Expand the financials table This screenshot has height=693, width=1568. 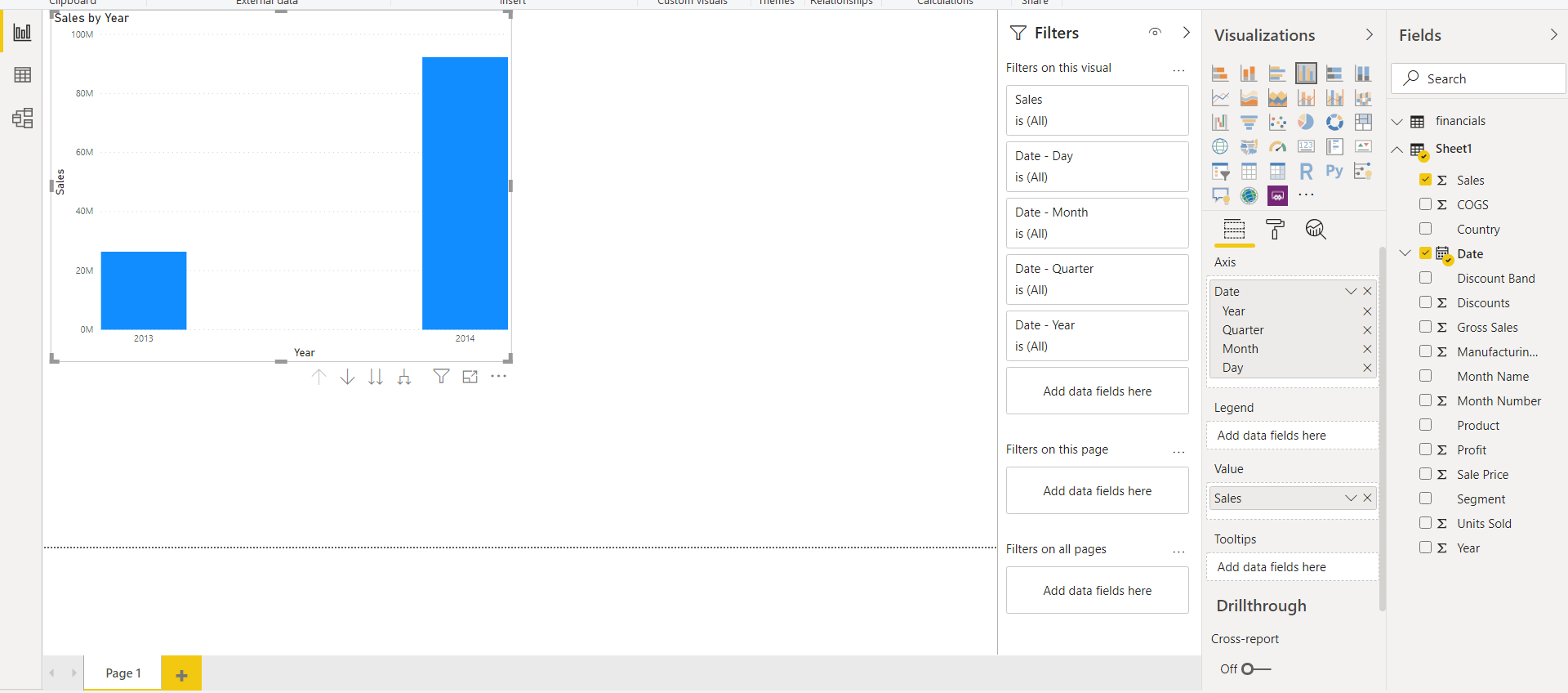click(1397, 122)
